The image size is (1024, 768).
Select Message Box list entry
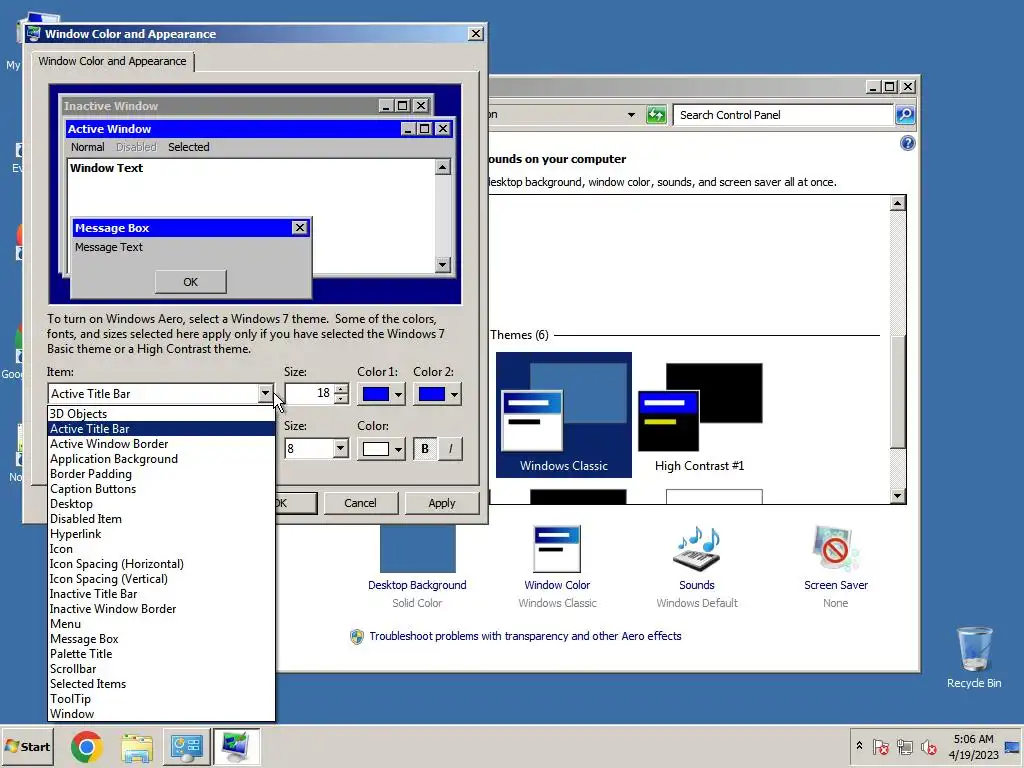[161, 639]
